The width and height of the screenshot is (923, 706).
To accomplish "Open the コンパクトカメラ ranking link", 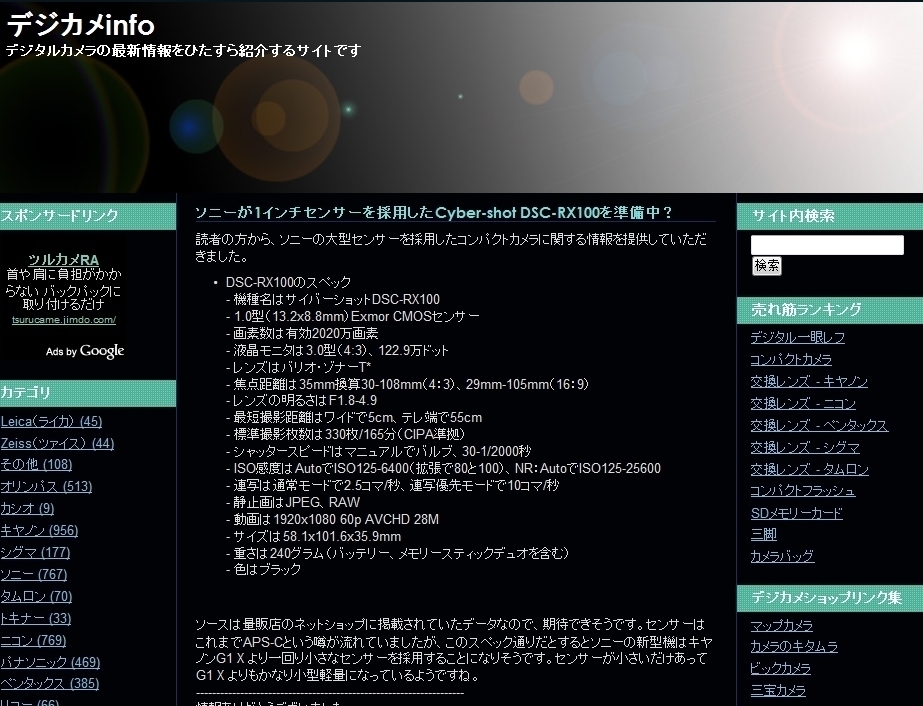I will (x=791, y=359).
